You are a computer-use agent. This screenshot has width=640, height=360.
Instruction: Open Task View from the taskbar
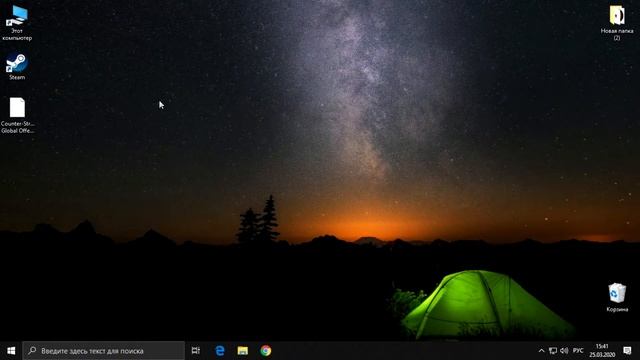coord(196,351)
